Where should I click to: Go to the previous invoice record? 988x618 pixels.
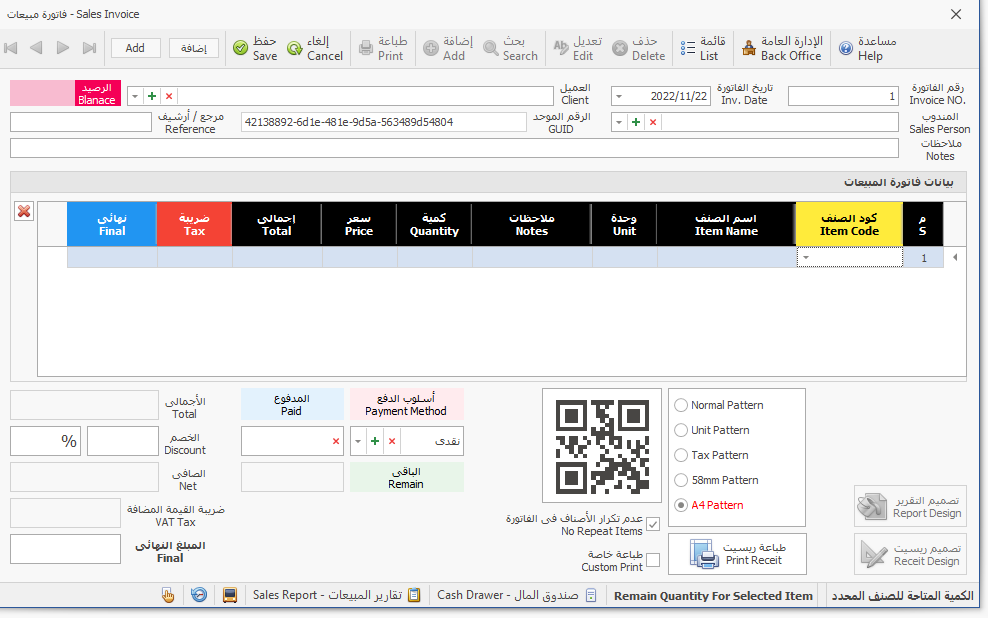tap(37, 48)
